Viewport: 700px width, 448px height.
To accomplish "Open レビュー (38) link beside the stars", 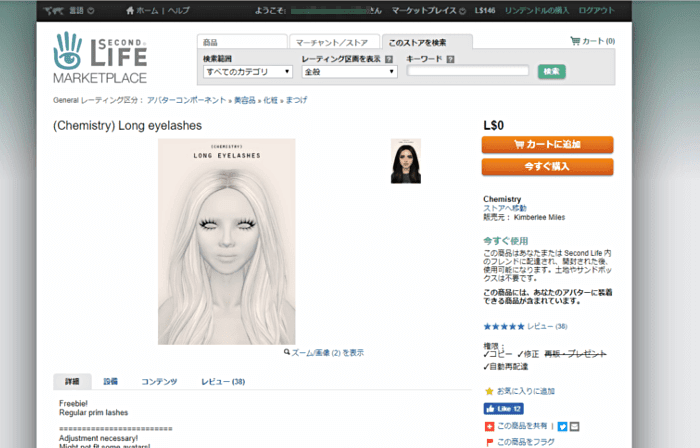I will point(547,327).
